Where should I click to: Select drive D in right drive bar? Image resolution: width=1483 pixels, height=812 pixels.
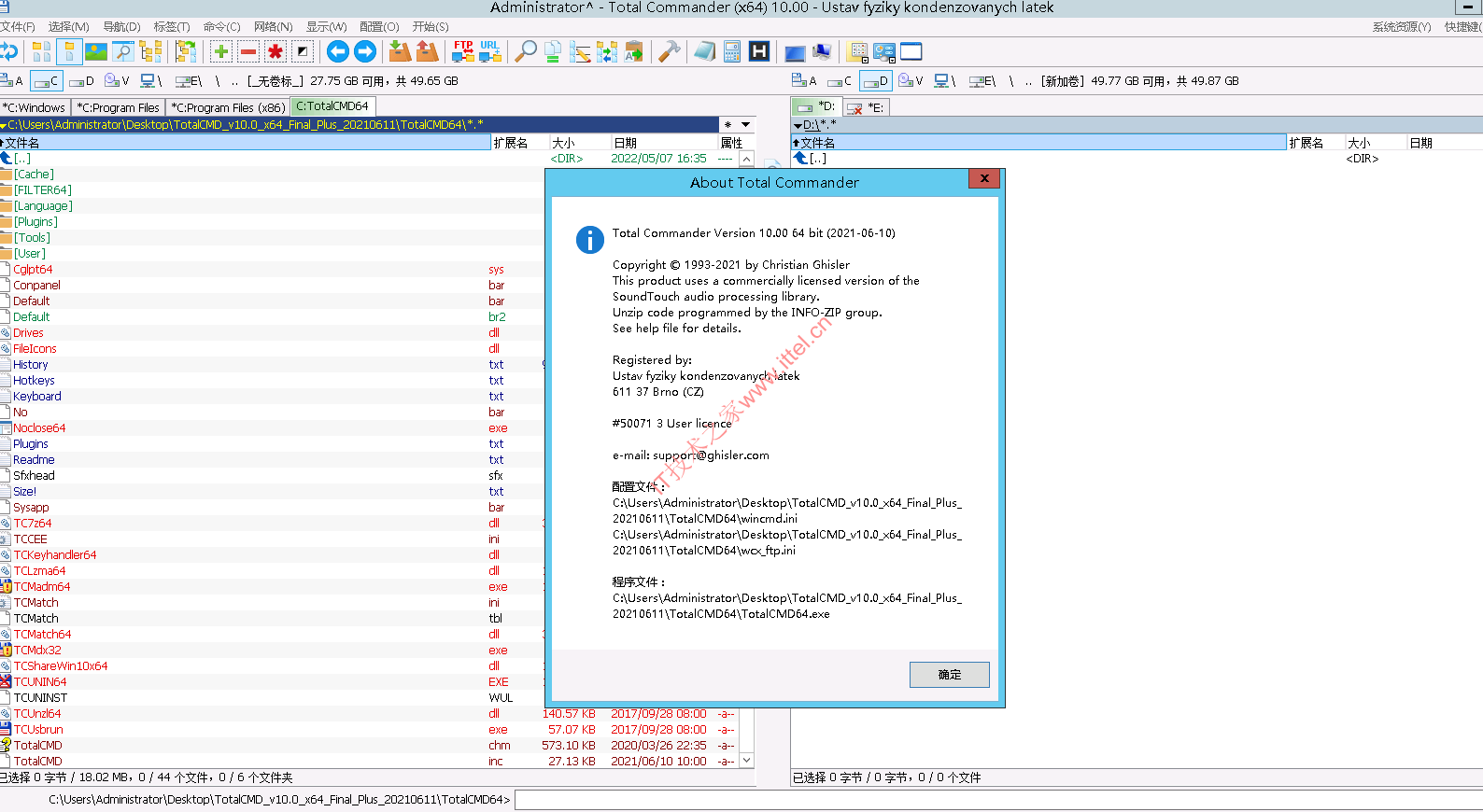pos(875,81)
